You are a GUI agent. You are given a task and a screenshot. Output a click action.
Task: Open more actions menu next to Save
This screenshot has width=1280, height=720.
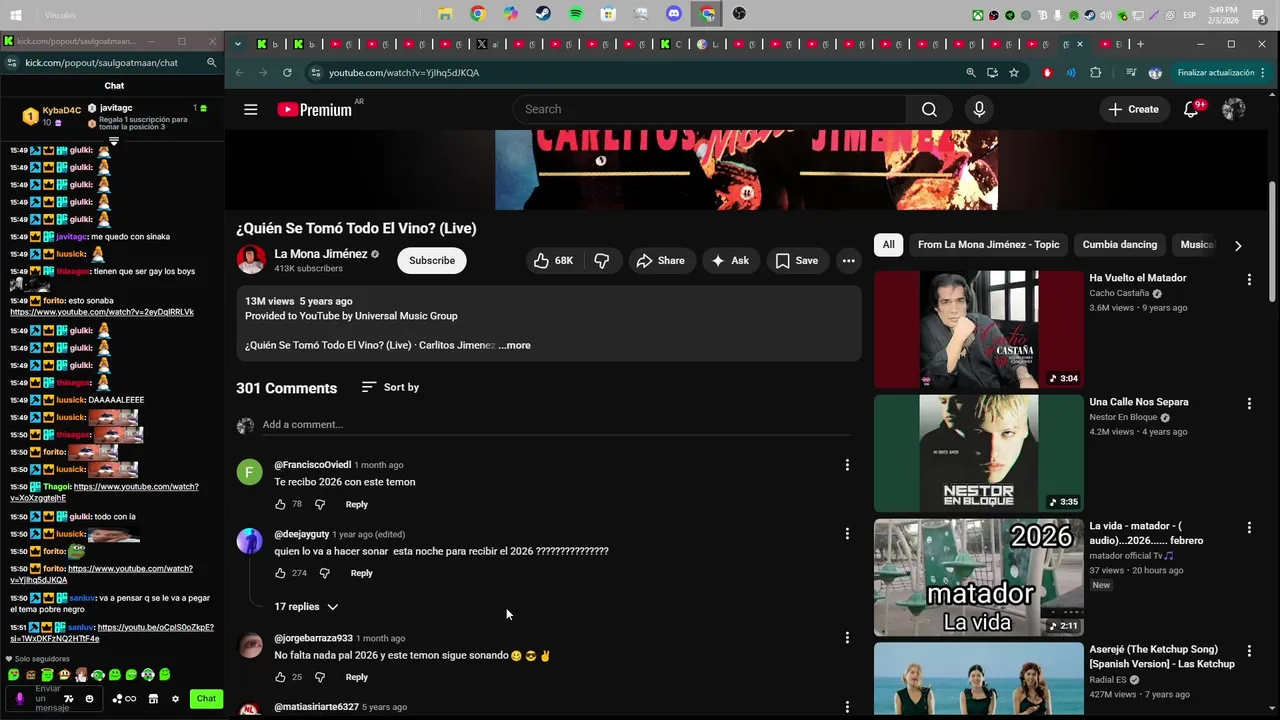[848, 261]
